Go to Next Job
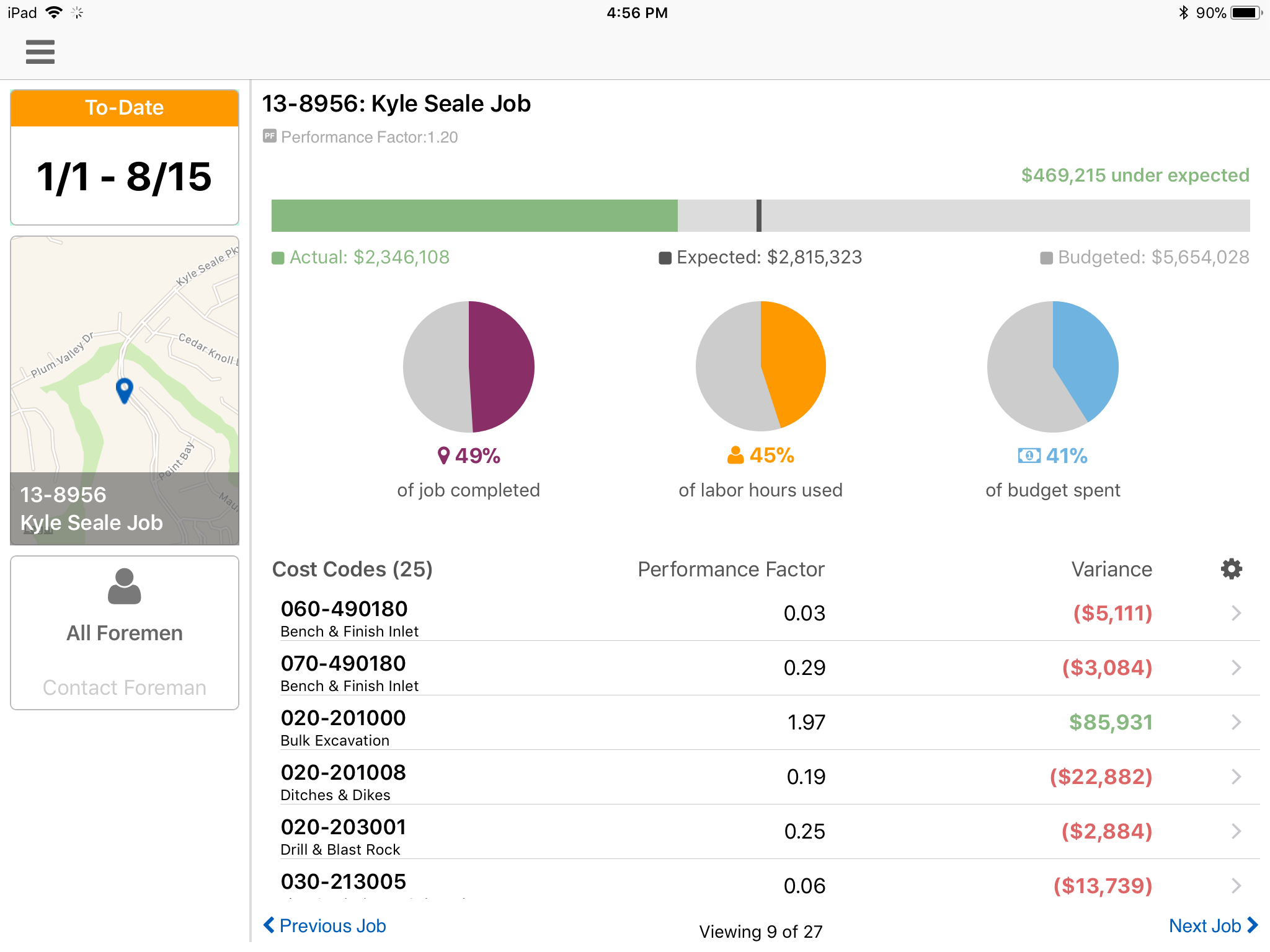1270x952 pixels. [1212, 925]
